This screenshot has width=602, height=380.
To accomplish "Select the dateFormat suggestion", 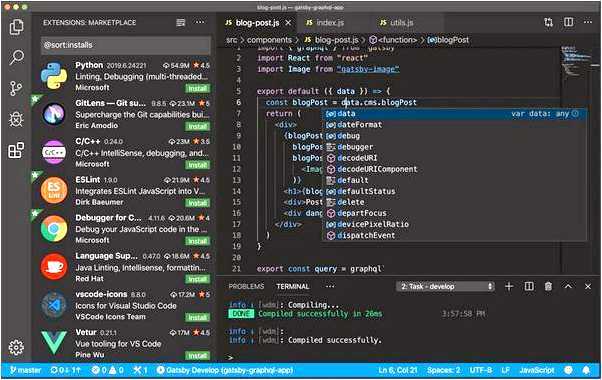I will 454,125.
